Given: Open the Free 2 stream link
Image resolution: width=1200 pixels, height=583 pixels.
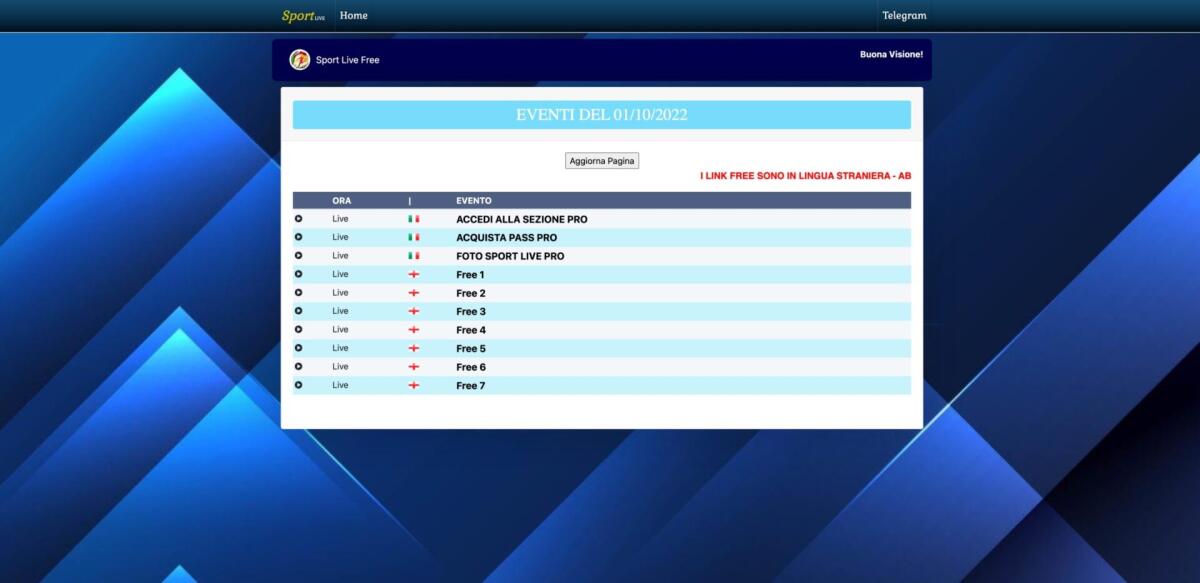Looking at the screenshot, I should click(470, 293).
